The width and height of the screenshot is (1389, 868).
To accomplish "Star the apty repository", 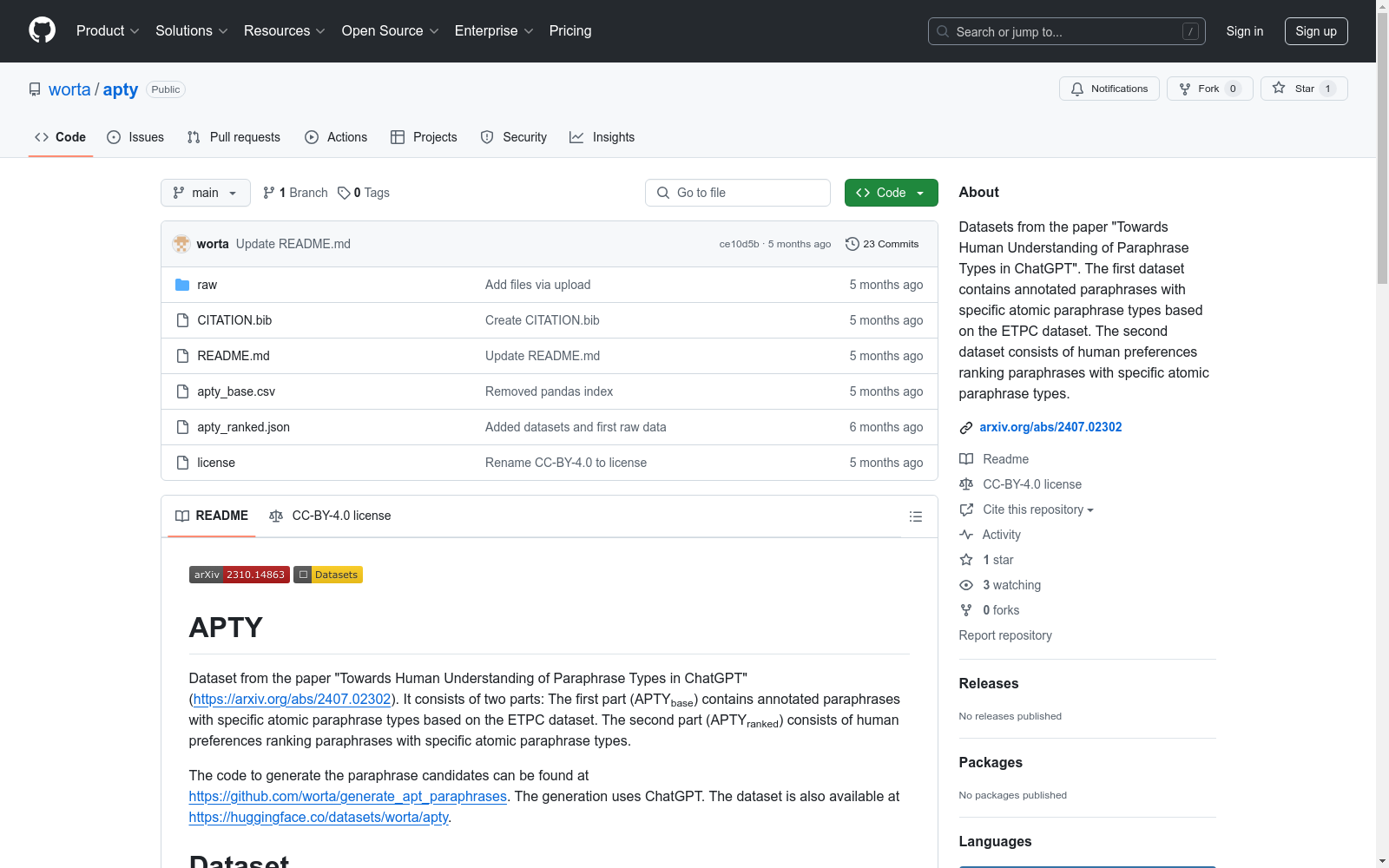I will (x=1304, y=89).
